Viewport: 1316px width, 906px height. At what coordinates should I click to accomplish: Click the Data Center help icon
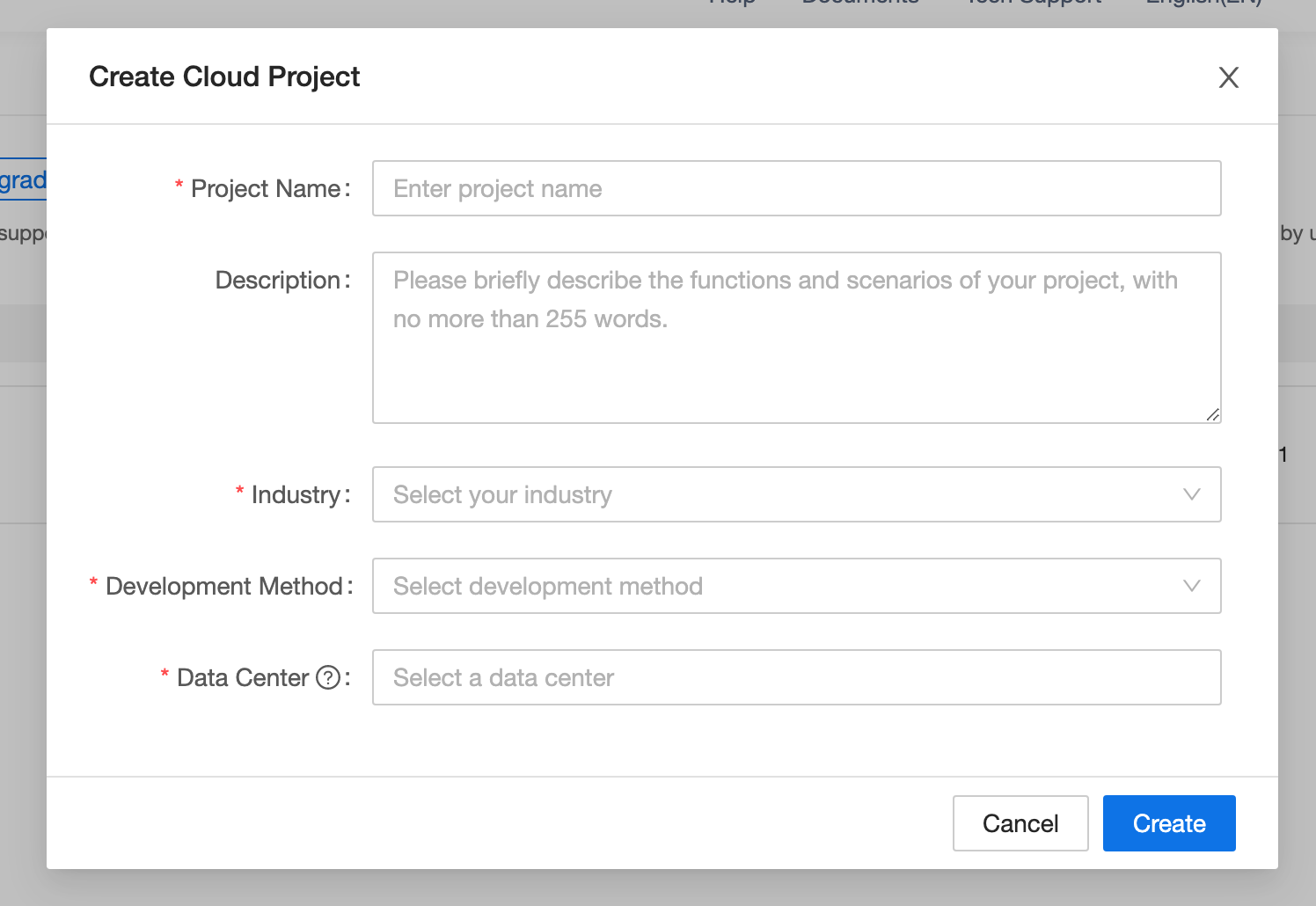[x=328, y=677]
